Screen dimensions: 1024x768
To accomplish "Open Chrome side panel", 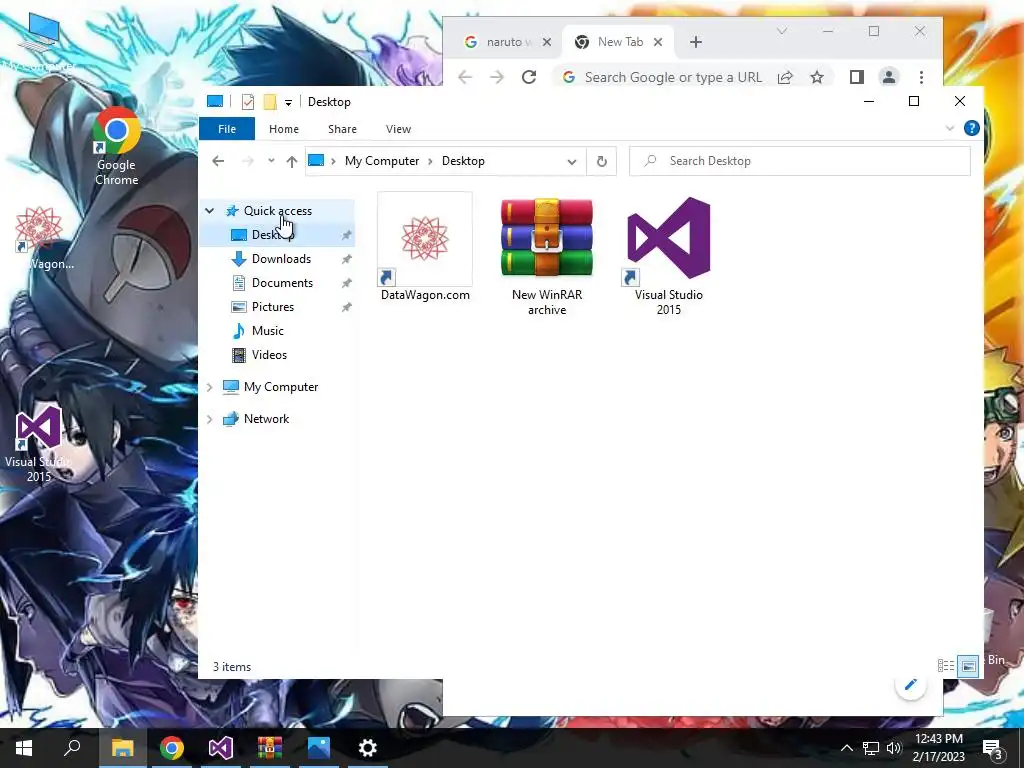I will pyautogui.click(x=856, y=77).
